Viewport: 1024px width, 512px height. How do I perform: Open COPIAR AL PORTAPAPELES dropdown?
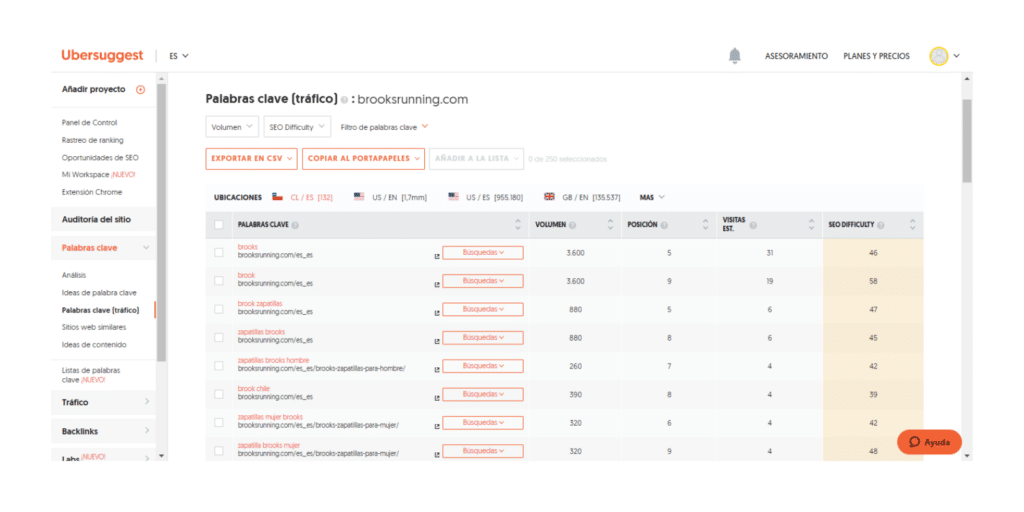pos(363,159)
